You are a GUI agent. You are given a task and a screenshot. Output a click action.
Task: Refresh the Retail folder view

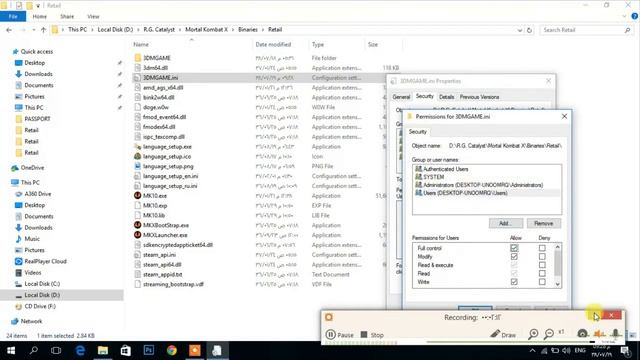click(529, 30)
